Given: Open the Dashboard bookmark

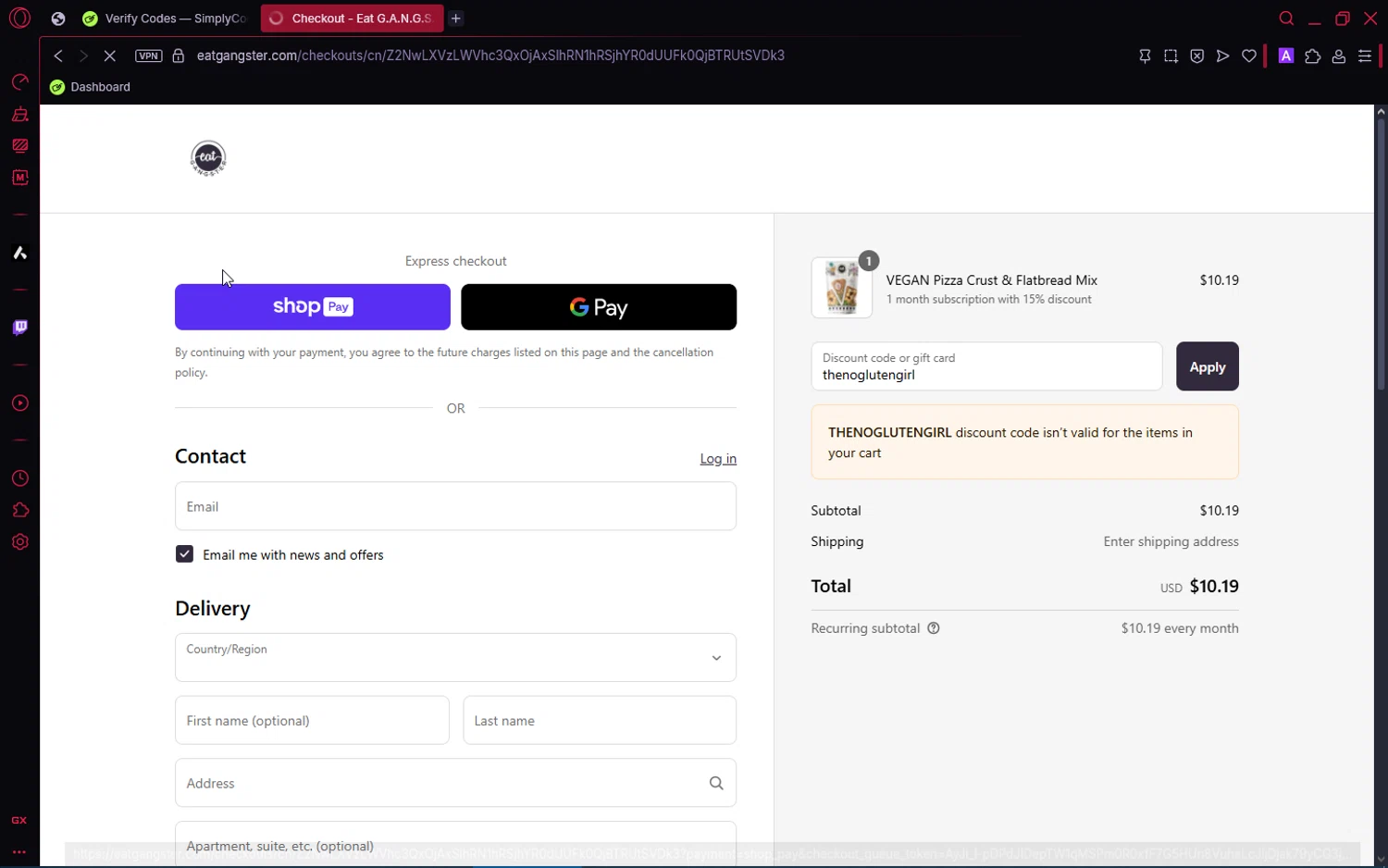Looking at the screenshot, I should coord(90,87).
